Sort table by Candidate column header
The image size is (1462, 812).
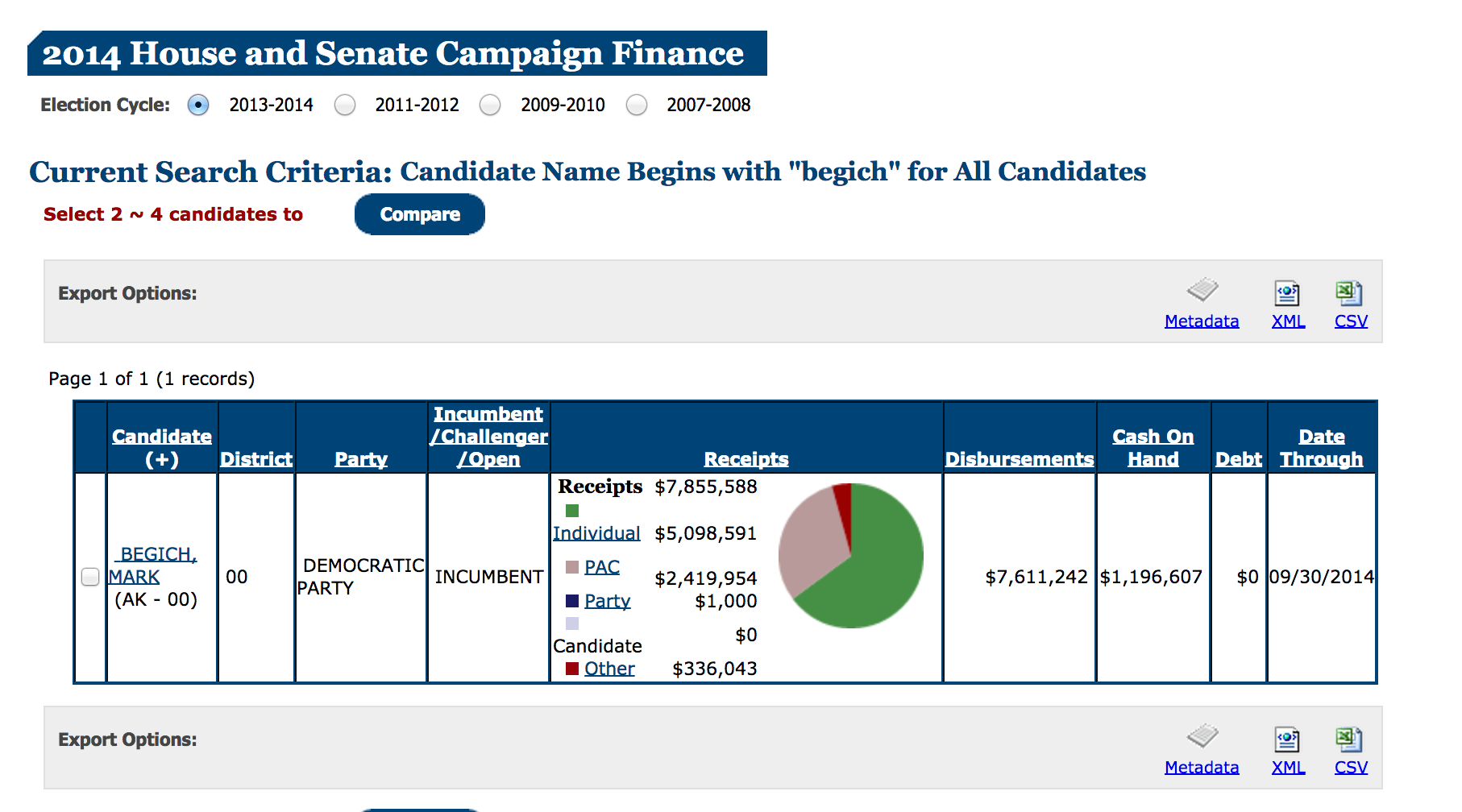(x=162, y=437)
